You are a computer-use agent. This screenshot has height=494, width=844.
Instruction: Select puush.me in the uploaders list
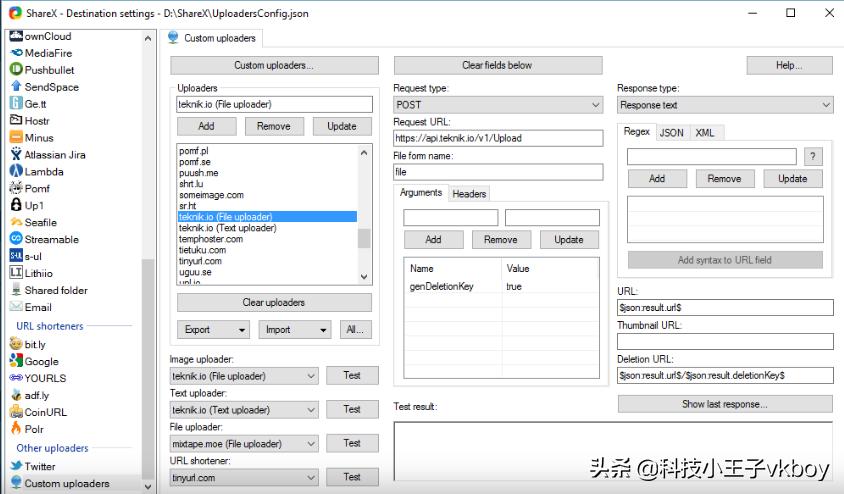[267, 173]
